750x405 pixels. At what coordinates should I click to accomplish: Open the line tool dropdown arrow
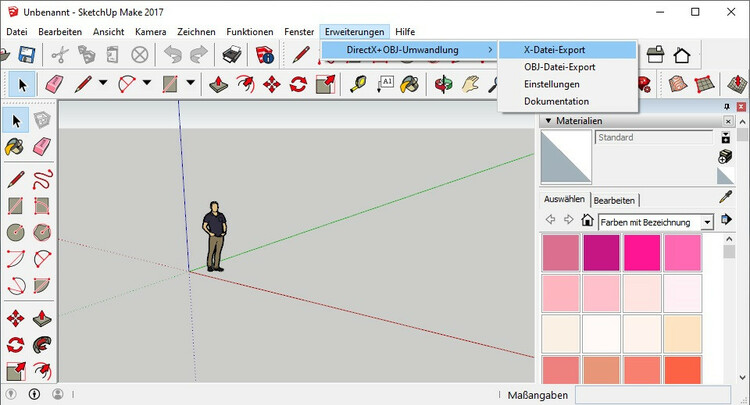click(x=103, y=83)
